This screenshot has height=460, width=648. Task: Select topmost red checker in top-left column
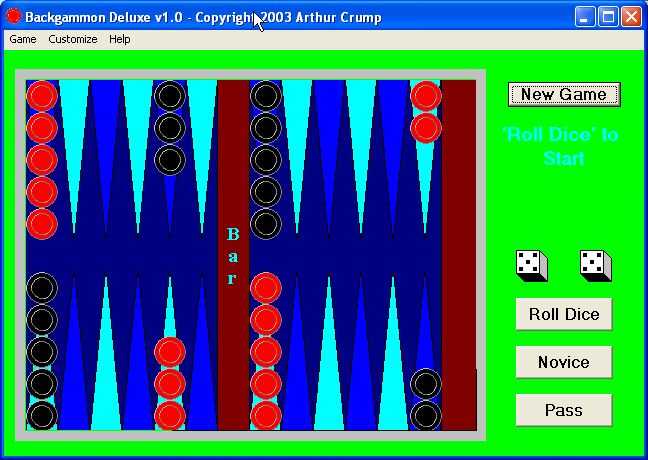[42, 96]
